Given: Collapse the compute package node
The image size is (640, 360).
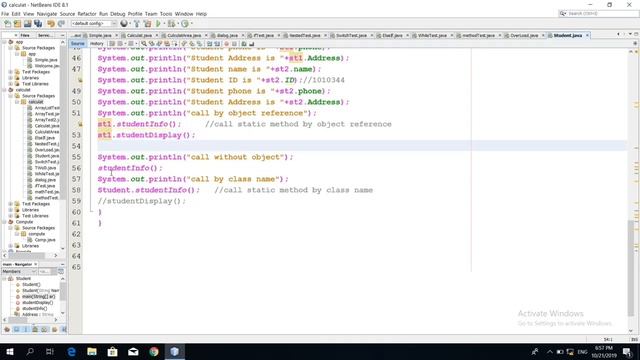Looking at the screenshot, I should point(17,234).
